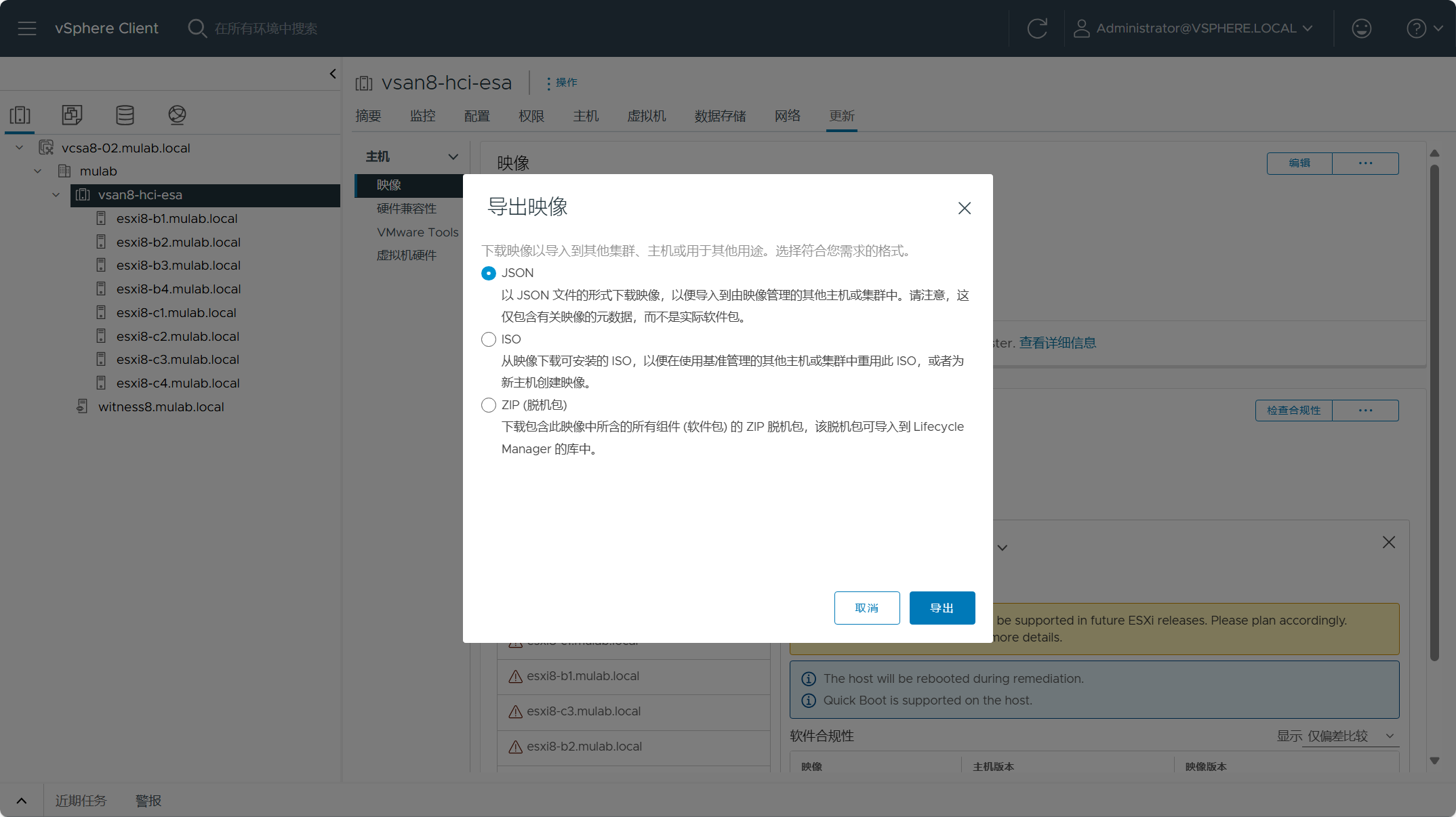Click host icon for esxi8-c4.mulab.local in tree
Image resolution: width=1456 pixels, height=817 pixels.
coord(101,383)
